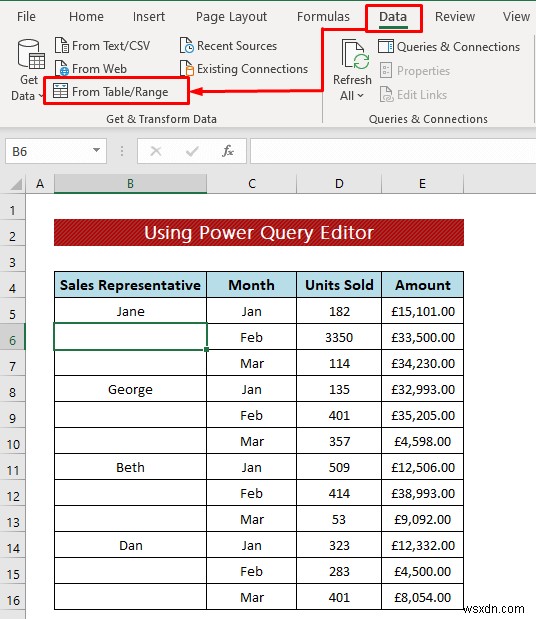Switch to the Insert tab

tap(149, 17)
